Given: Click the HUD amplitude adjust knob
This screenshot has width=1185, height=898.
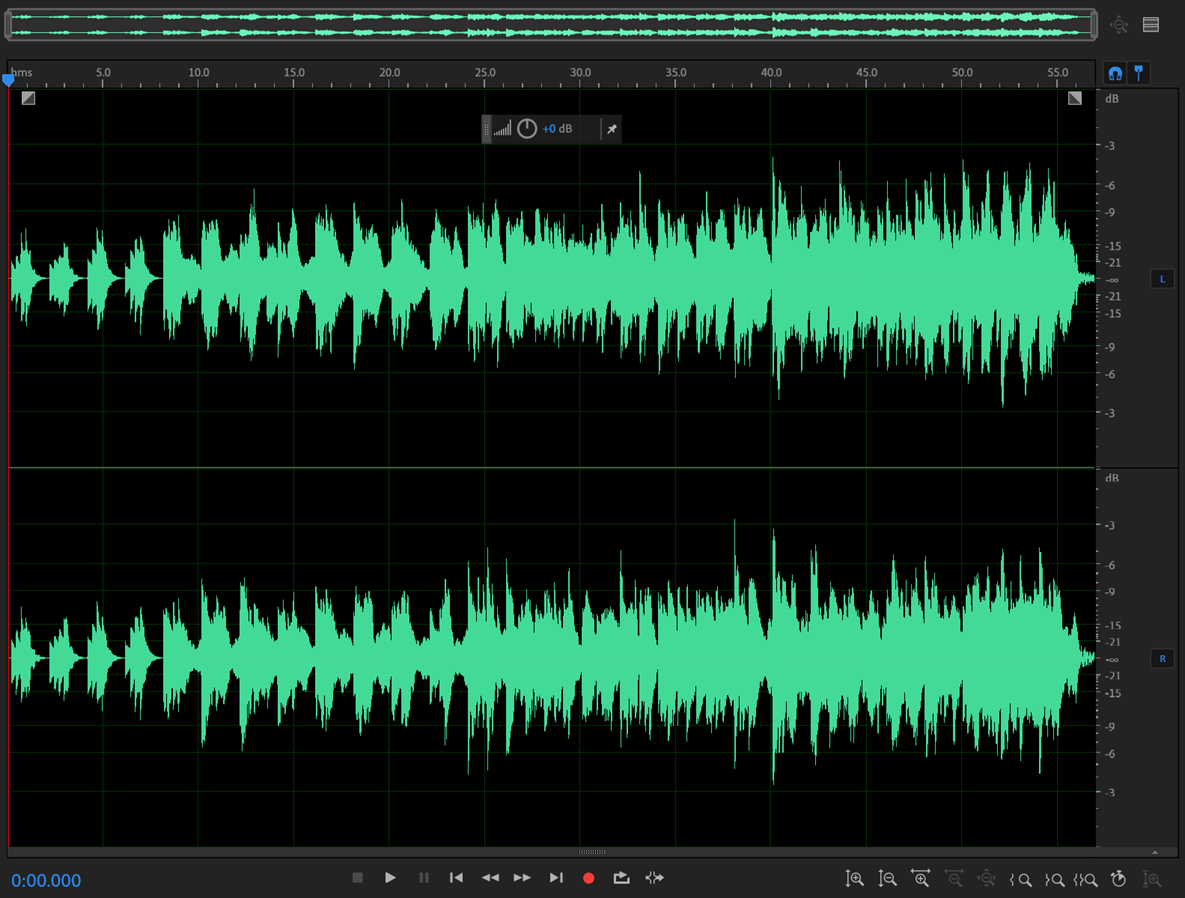Looking at the screenshot, I should (x=527, y=129).
